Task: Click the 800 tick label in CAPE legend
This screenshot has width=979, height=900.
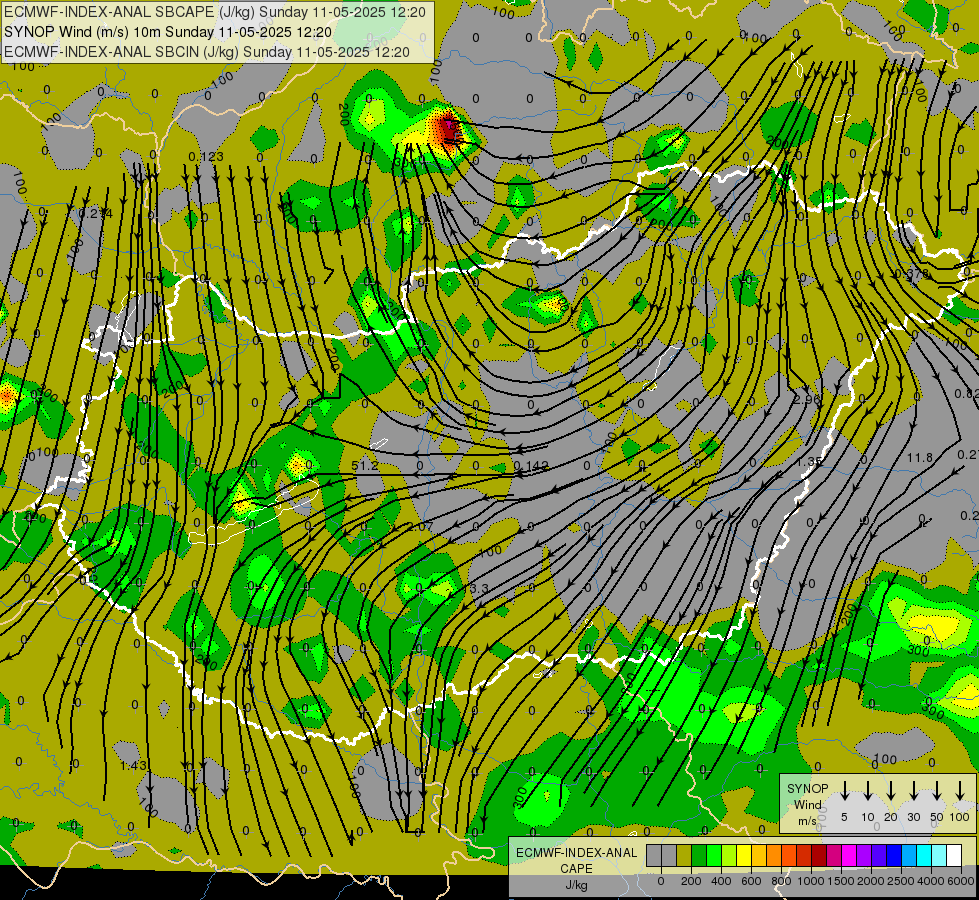Action: pyautogui.click(x=781, y=881)
